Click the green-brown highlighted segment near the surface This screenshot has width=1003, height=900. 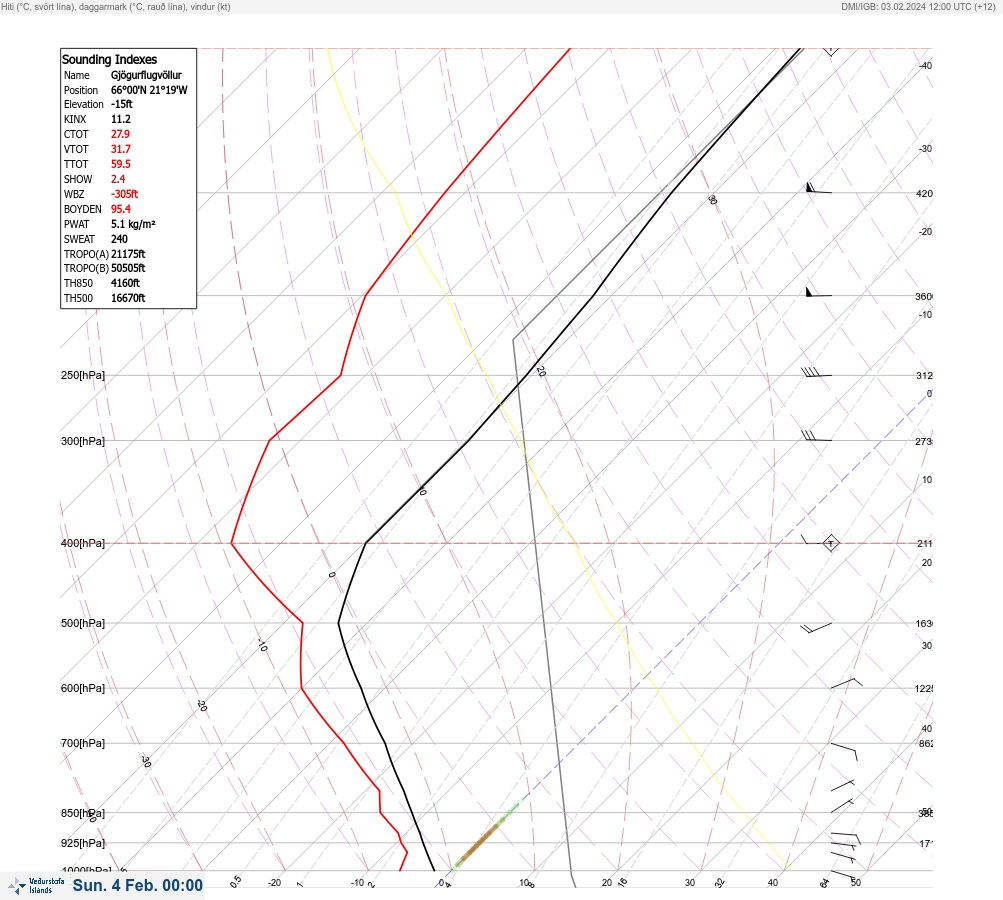[x=486, y=835]
